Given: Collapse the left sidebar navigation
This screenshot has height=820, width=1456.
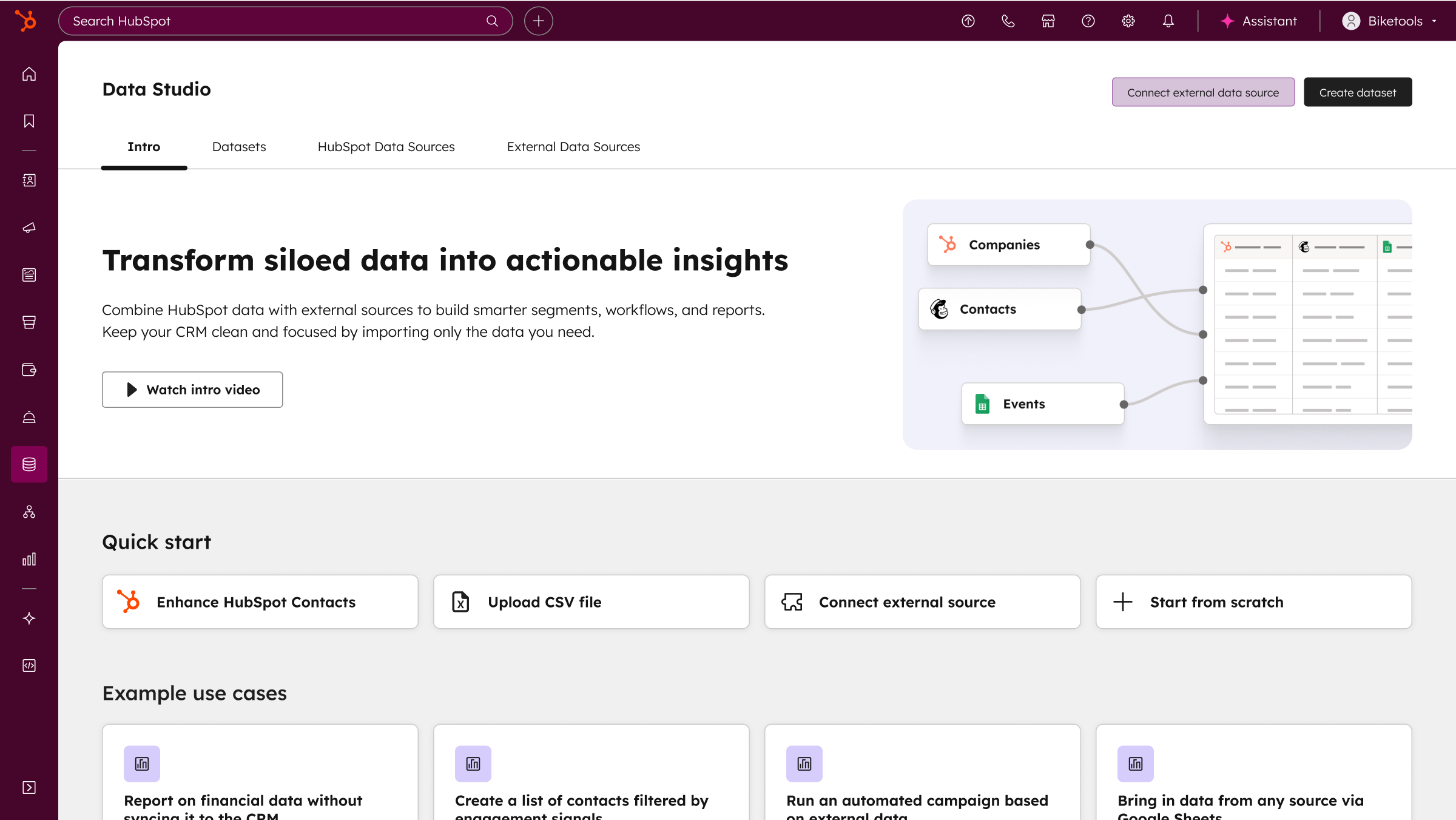Looking at the screenshot, I should tap(29, 787).
